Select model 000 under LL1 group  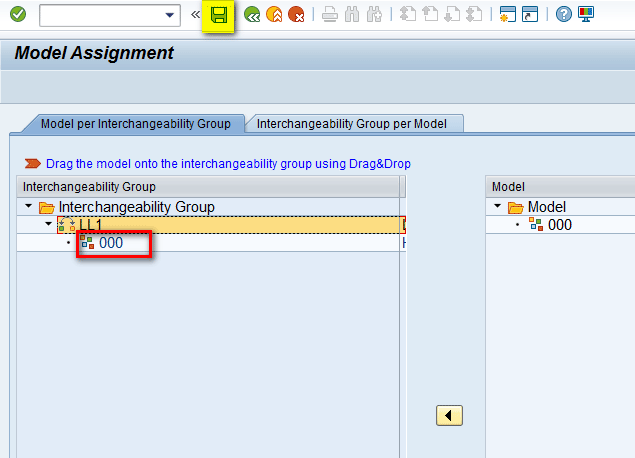click(x=110, y=243)
